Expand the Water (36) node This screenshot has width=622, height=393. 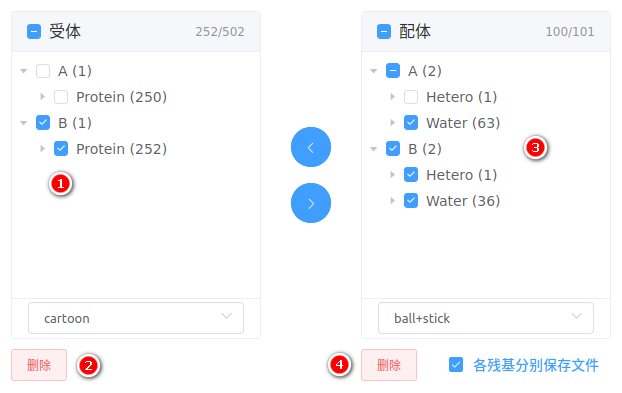pos(392,201)
